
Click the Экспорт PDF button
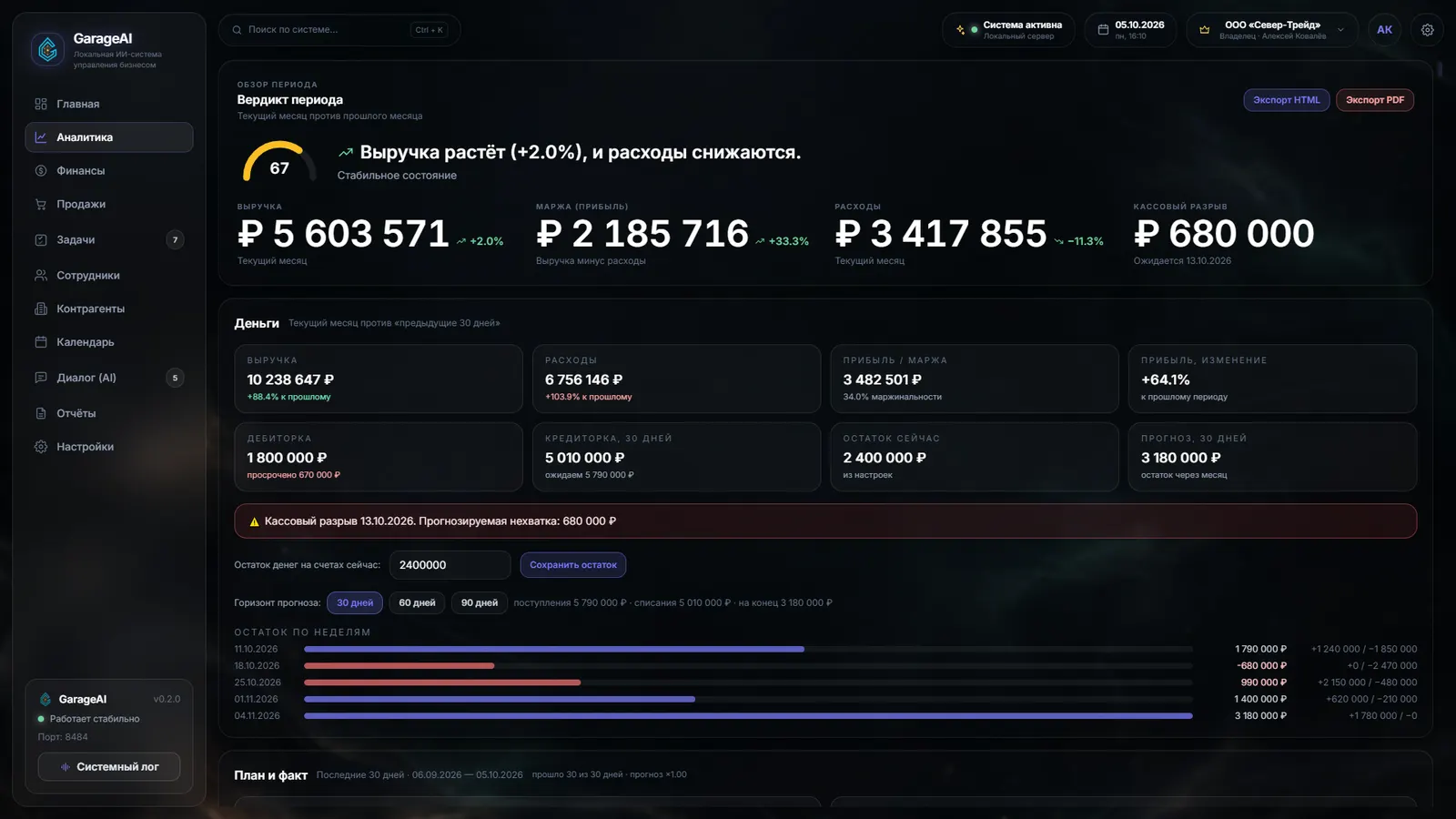point(1375,100)
